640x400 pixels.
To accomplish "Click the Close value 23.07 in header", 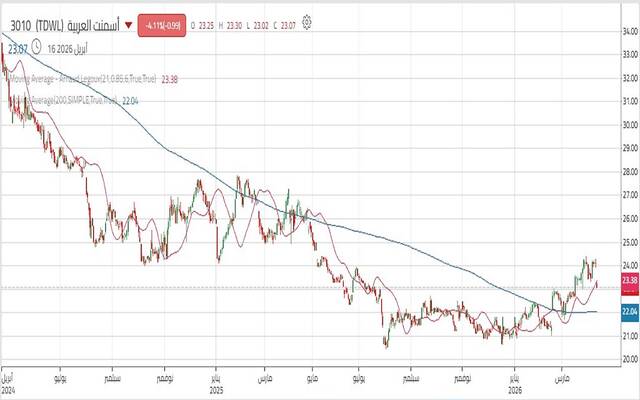I will [x=290, y=22].
